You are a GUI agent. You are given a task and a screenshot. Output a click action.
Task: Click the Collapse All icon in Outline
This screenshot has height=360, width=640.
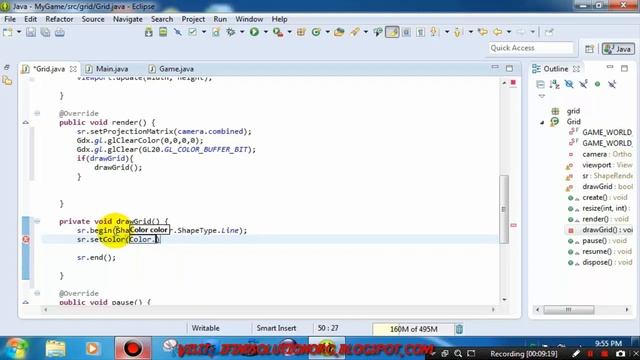540,84
